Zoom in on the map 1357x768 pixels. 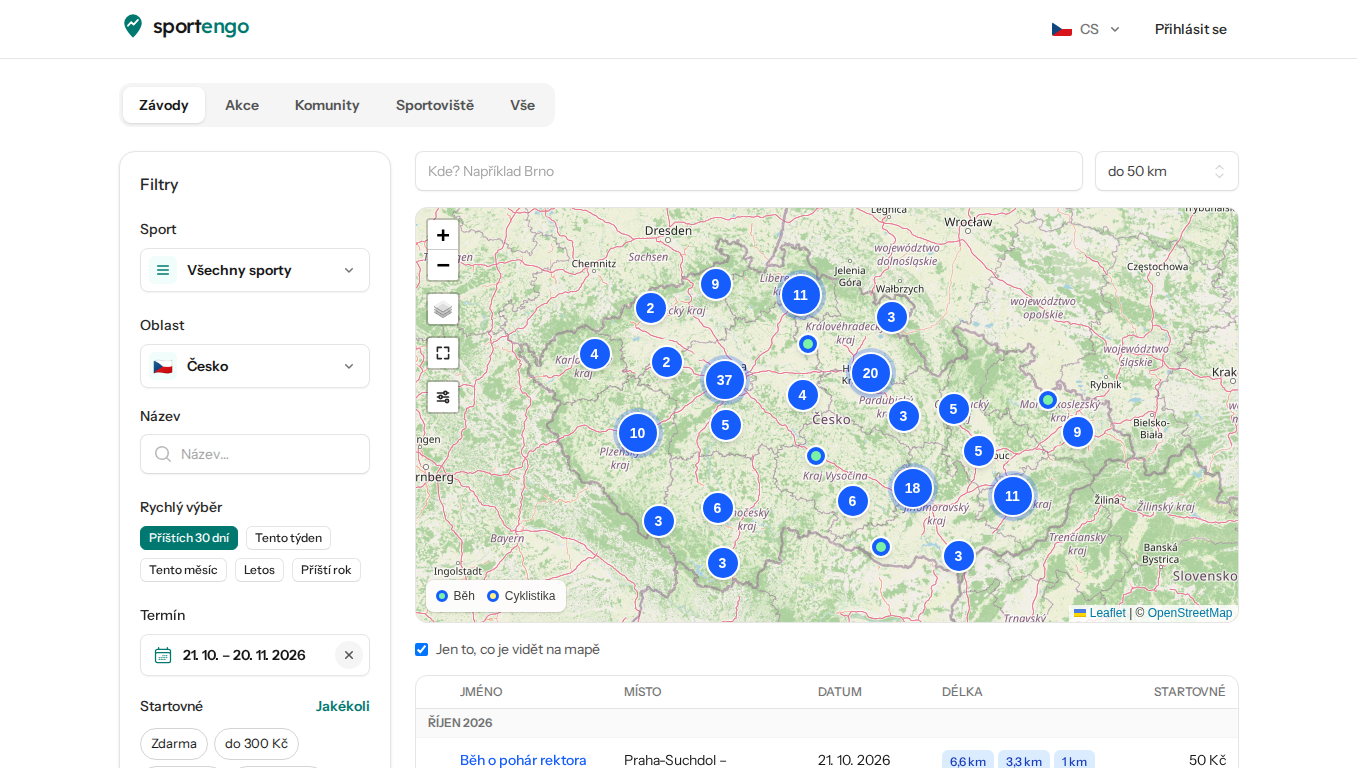443,235
